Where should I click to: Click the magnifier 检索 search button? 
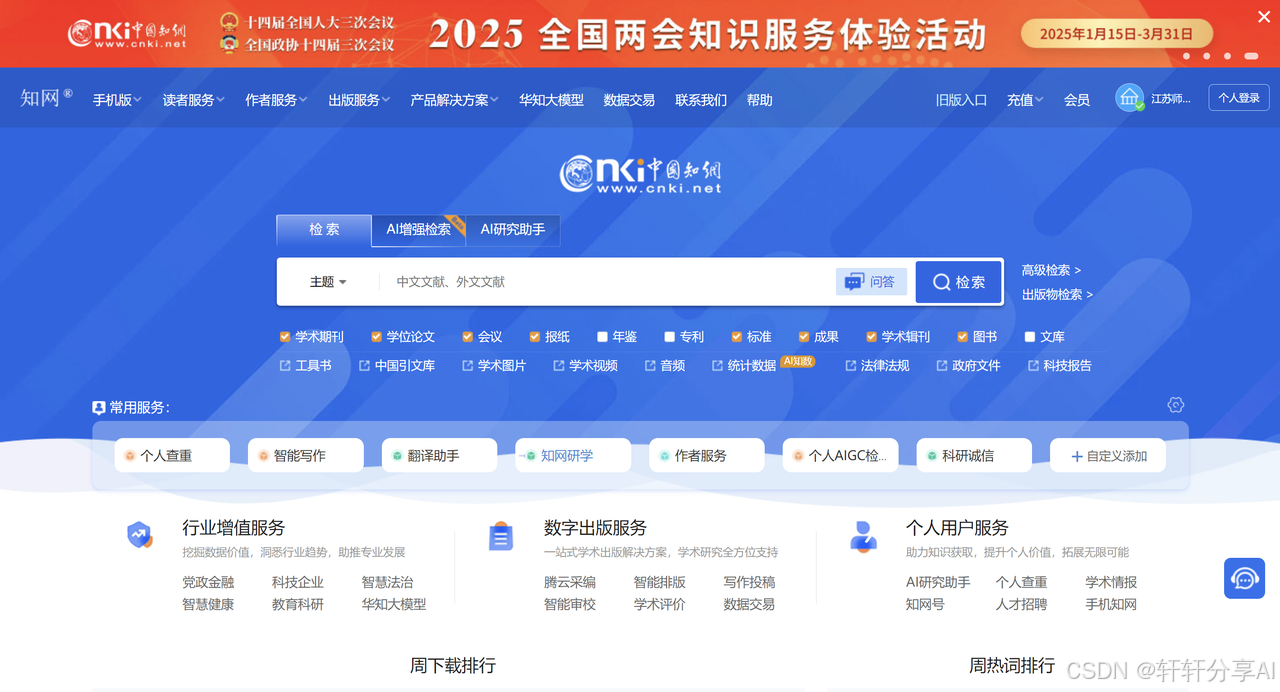coord(959,282)
